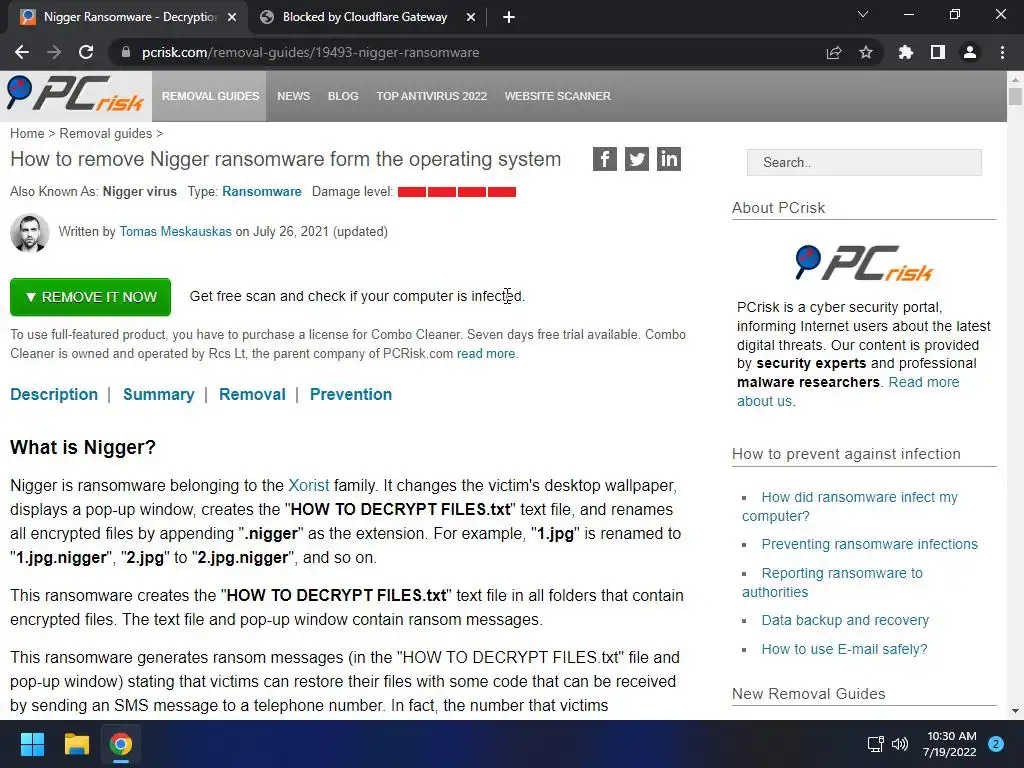
Task: Click the Home breadcrumb link
Action: 27,133
